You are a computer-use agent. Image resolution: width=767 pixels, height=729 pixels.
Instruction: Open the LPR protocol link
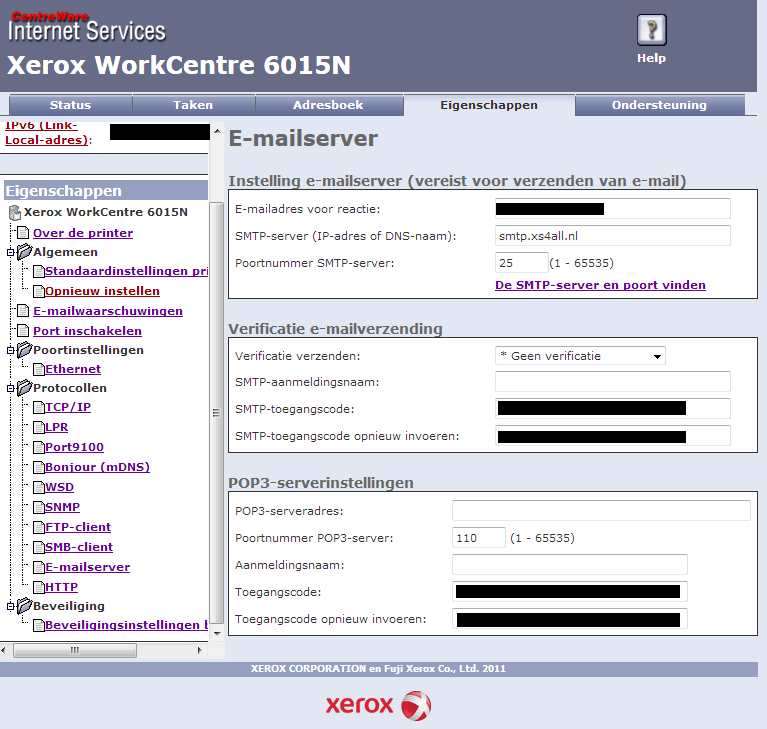(x=56, y=427)
